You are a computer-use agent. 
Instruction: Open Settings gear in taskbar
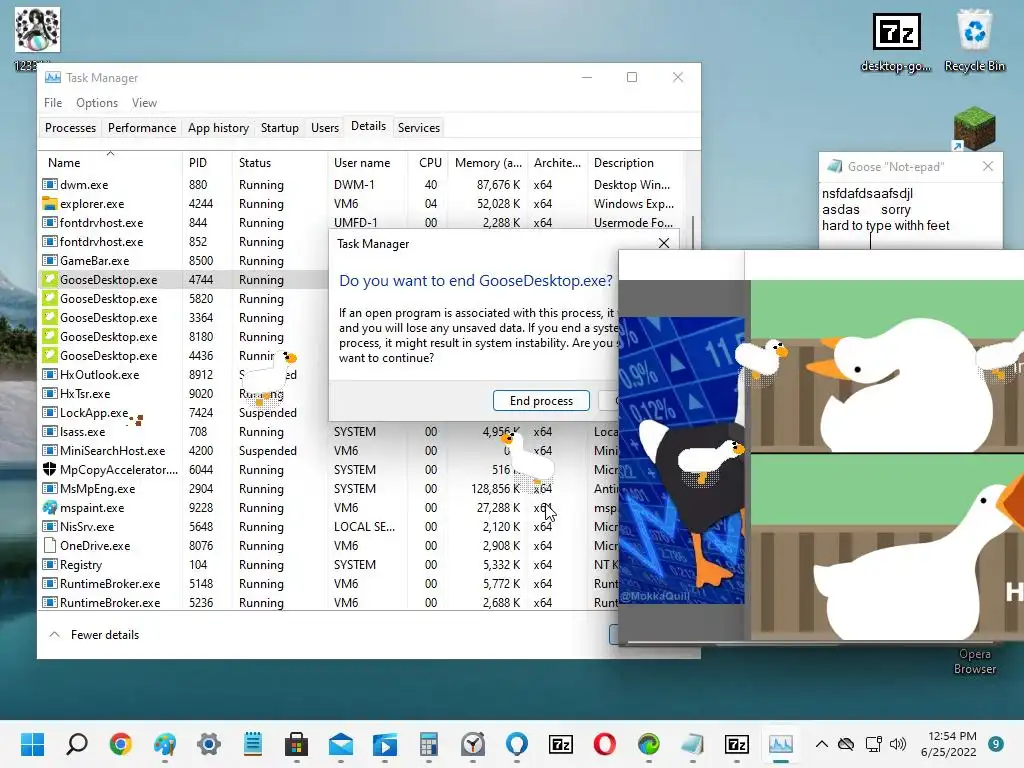point(209,744)
